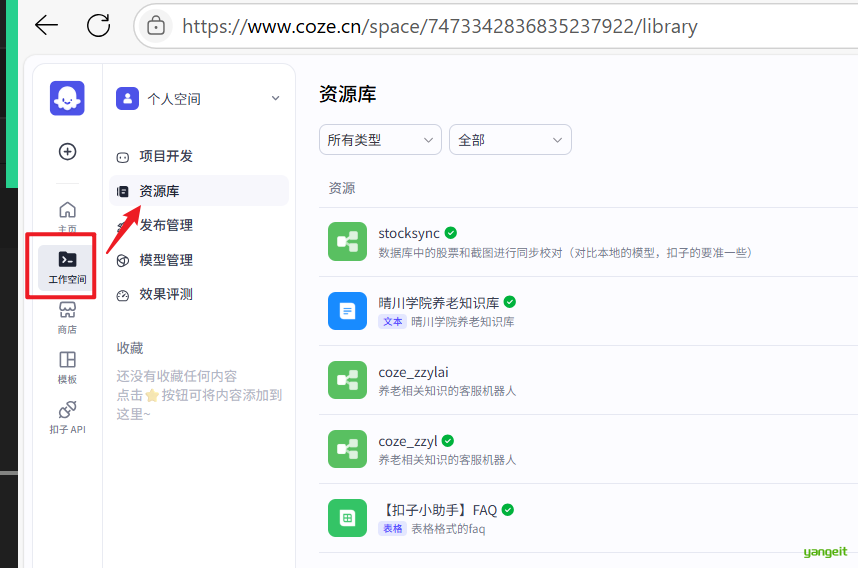Click the 晴川学院养老知识库 document icon
The width and height of the screenshot is (858, 568).
[x=347, y=311]
